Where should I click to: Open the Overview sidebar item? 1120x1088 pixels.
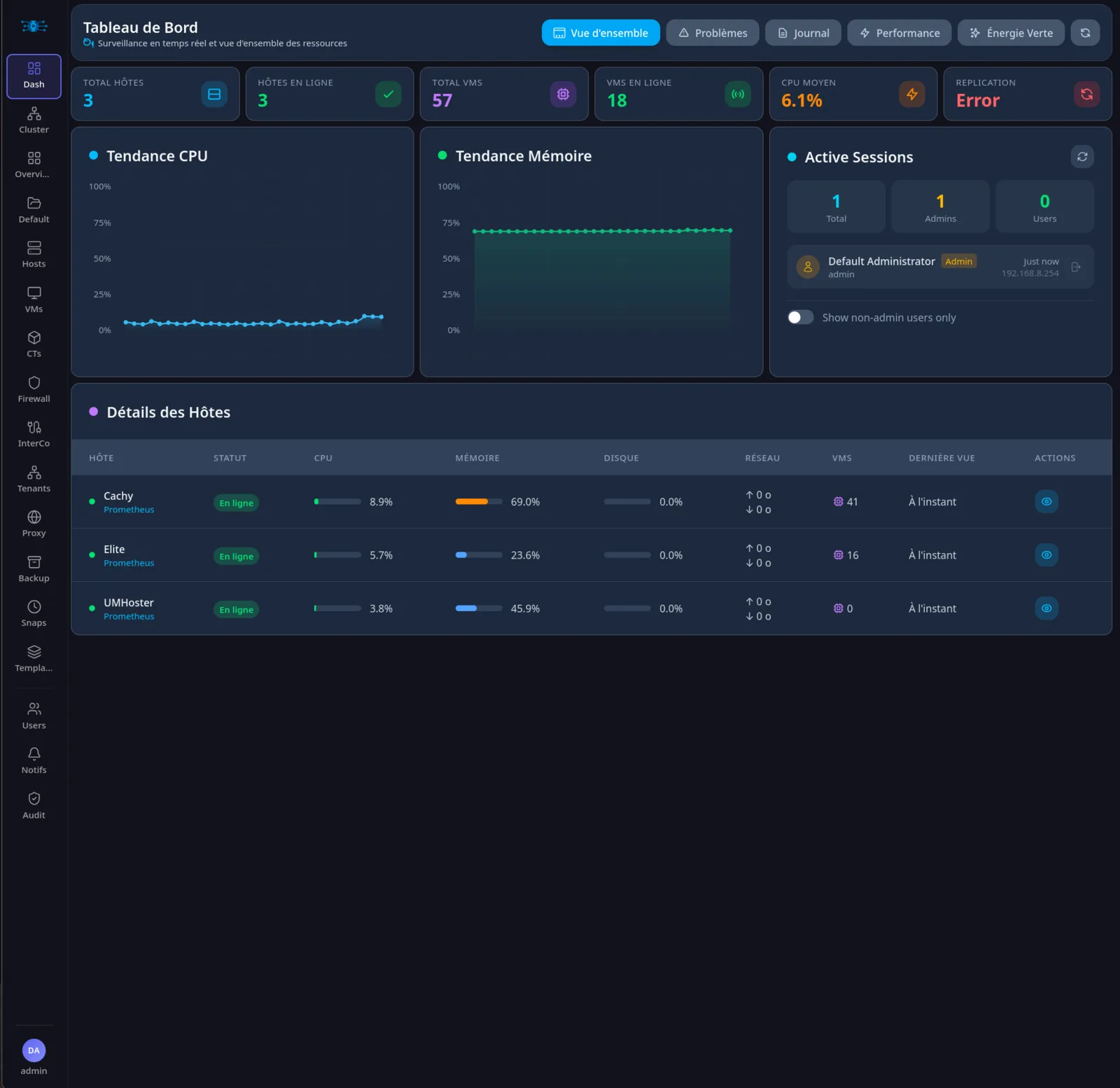click(34, 166)
